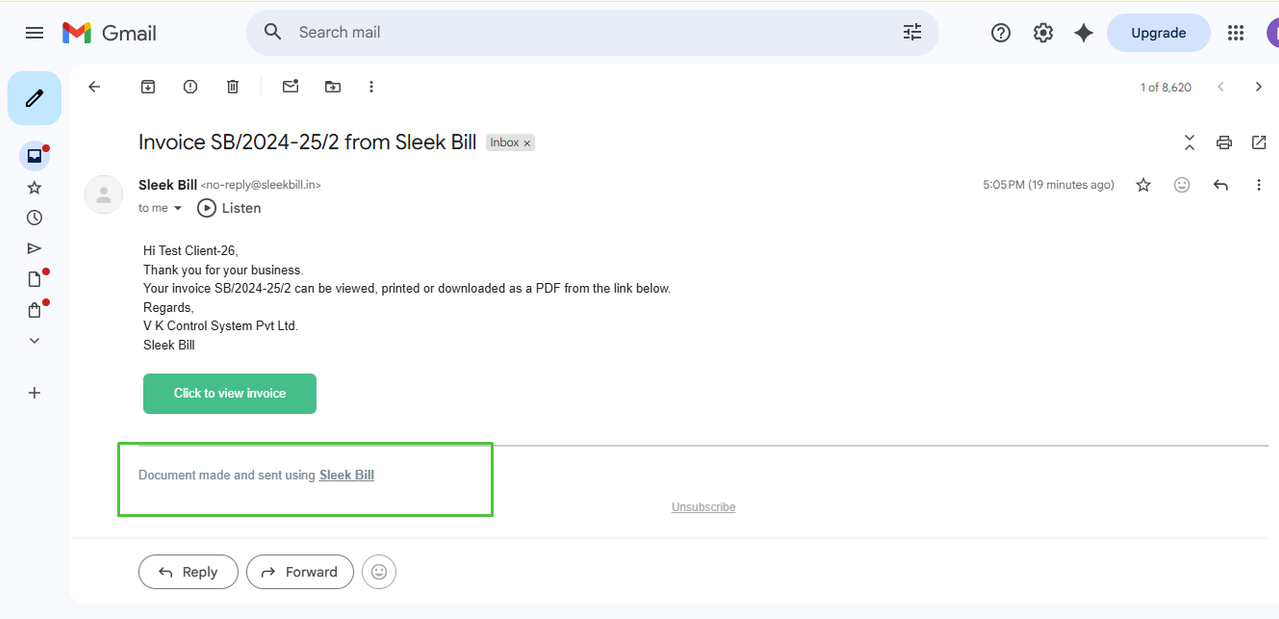Open Google apps grid
The height and width of the screenshot is (619, 1279).
(x=1236, y=33)
